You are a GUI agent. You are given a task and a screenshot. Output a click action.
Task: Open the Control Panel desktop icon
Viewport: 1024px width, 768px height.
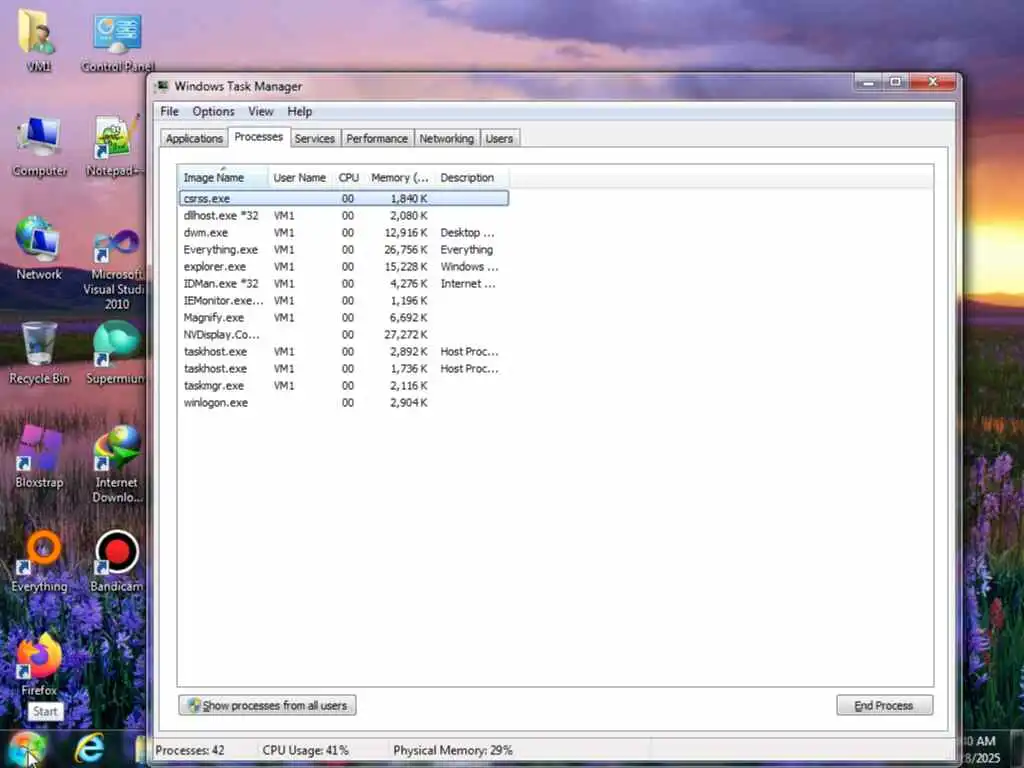point(118,39)
